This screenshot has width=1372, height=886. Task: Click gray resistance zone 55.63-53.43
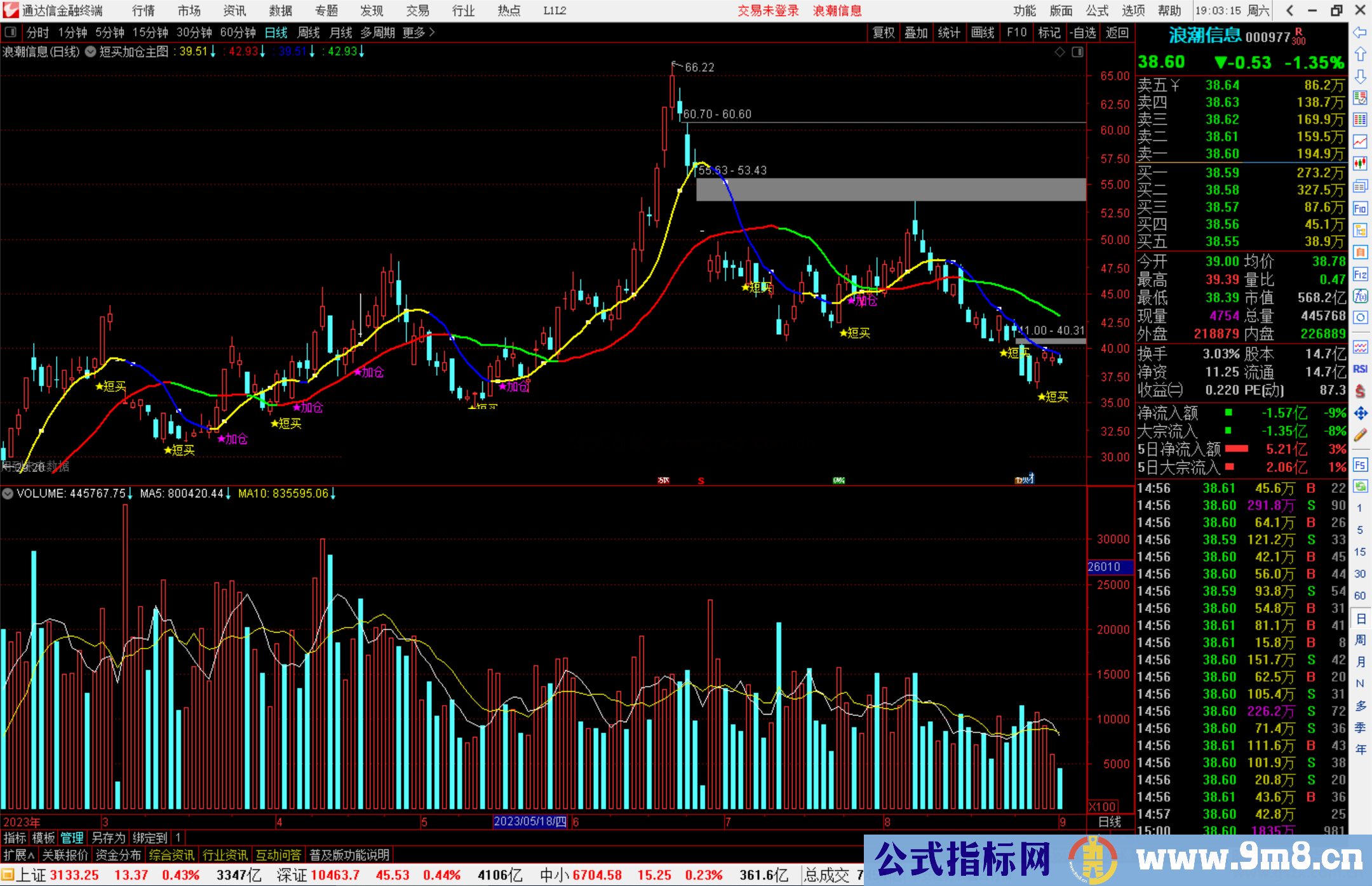coord(891,189)
